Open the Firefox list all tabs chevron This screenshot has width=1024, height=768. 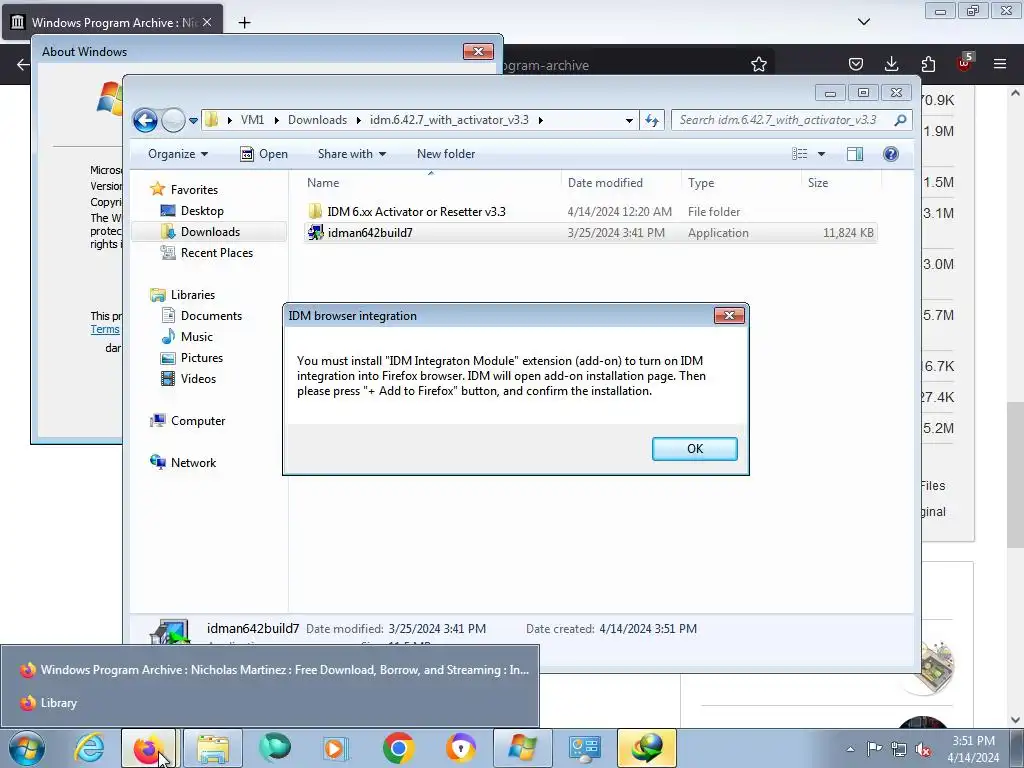[863, 22]
